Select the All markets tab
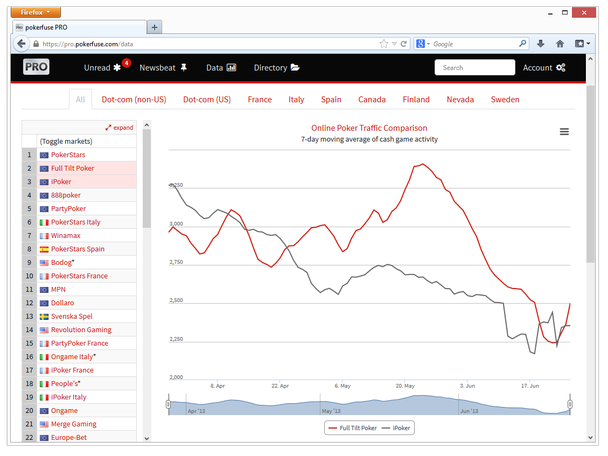The image size is (608, 456). (x=80, y=99)
